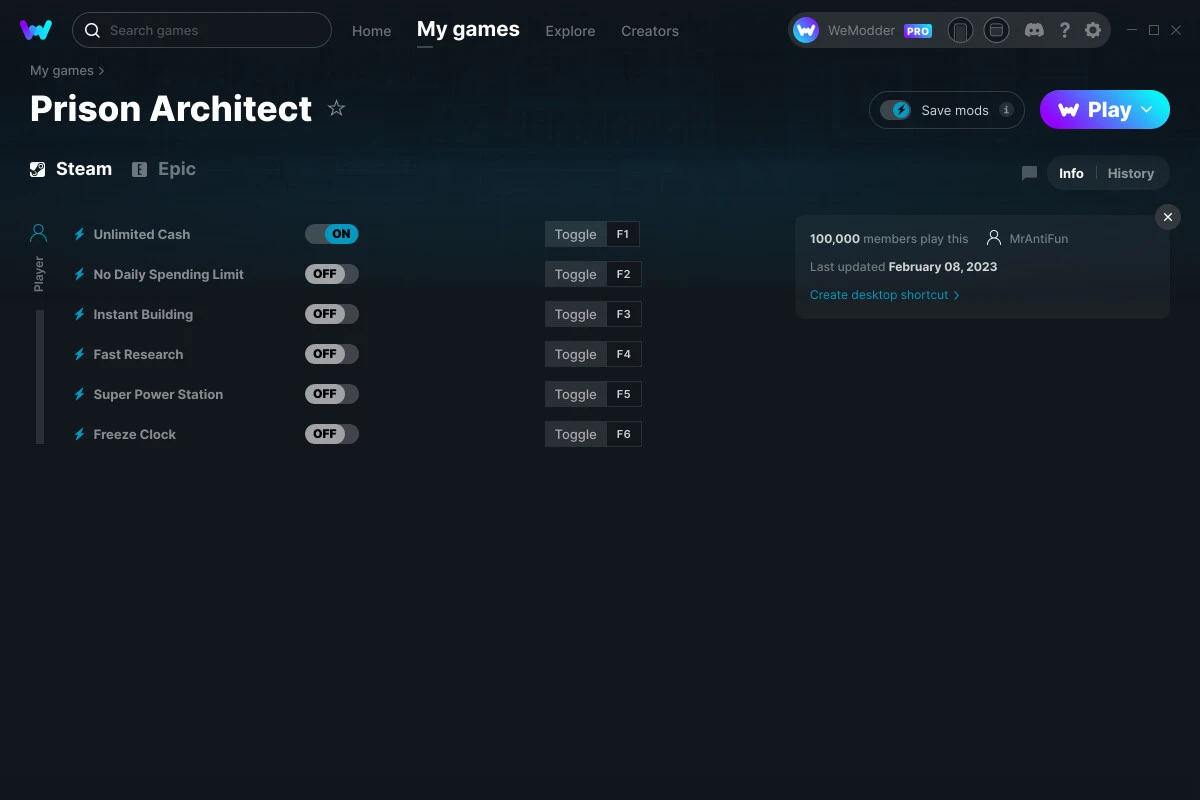The width and height of the screenshot is (1200, 800).
Task: Click MrAntiFun creator user icon
Action: (993, 238)
